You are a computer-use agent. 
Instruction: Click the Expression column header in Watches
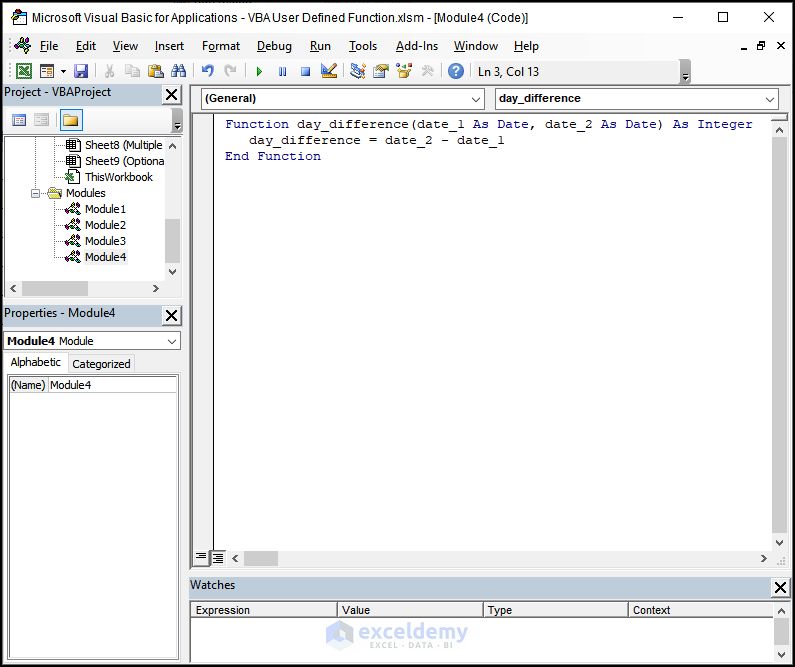pos(264,610)
